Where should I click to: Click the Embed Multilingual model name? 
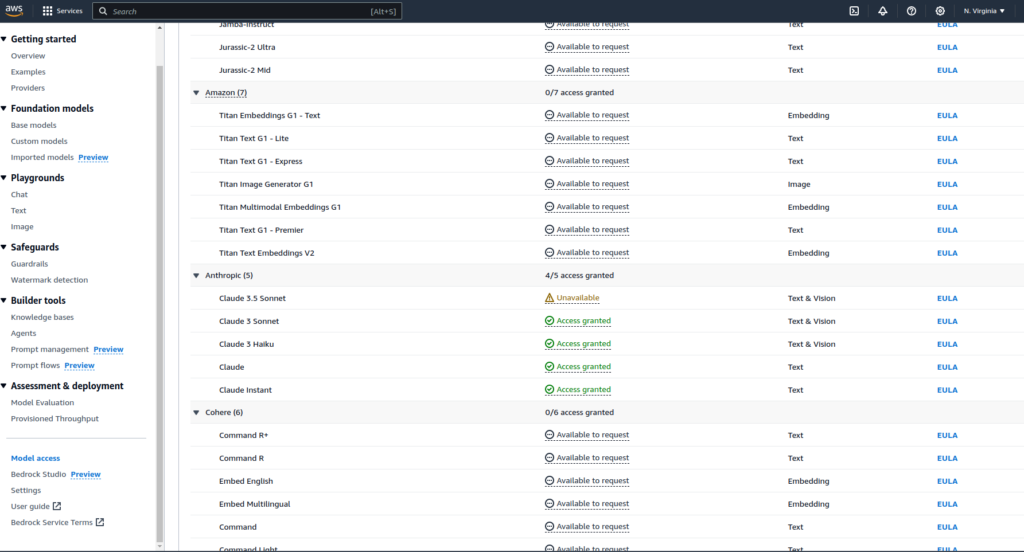tap(255, 504)
